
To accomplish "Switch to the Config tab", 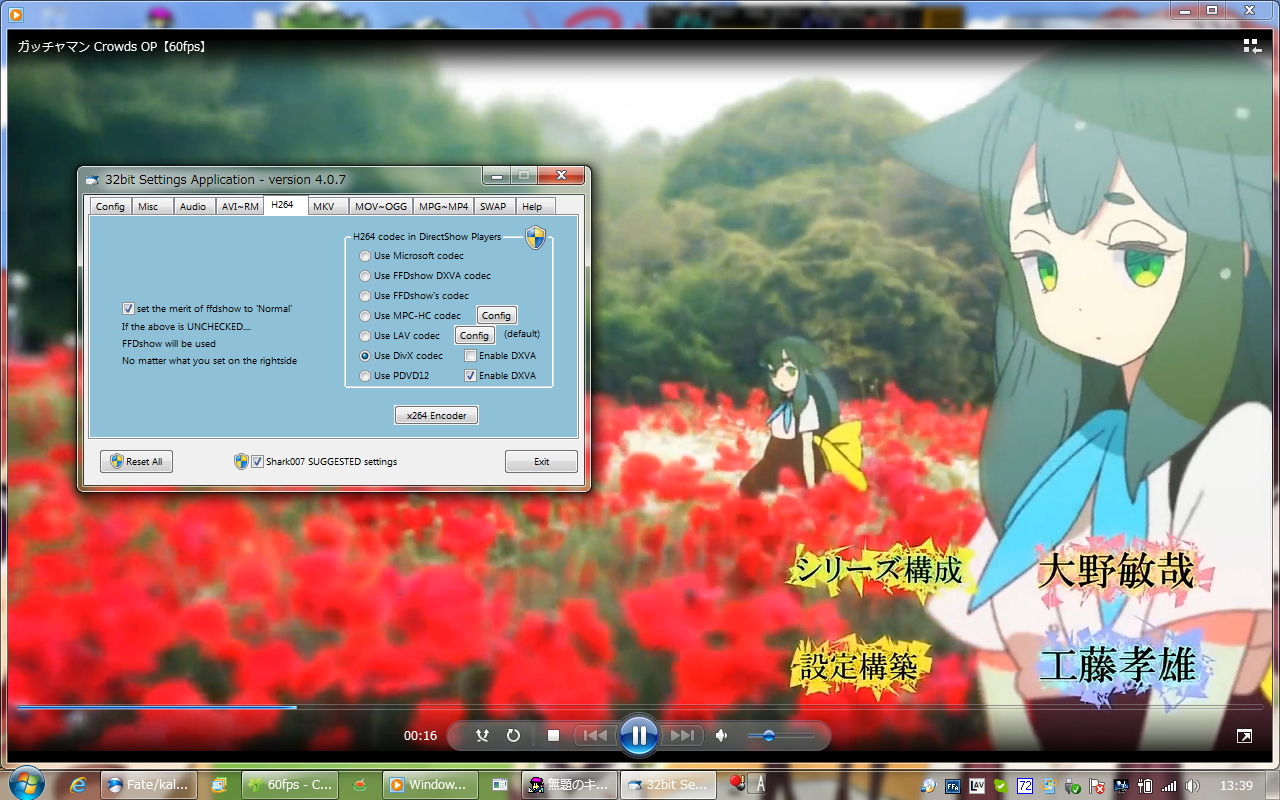I will tap(110, 206).
